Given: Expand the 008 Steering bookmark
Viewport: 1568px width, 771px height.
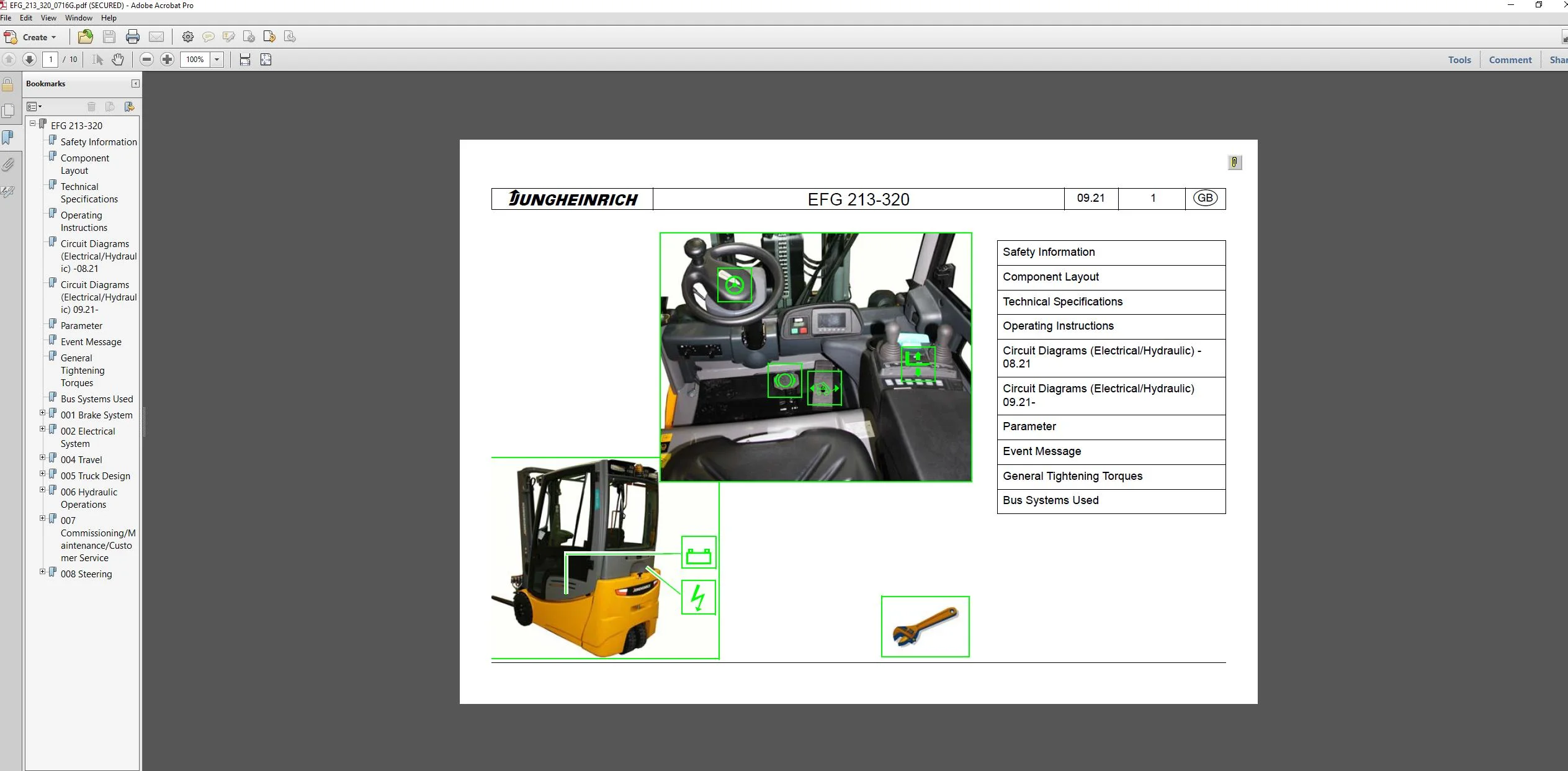Looking at the screenshot, I should coord(43,572).
